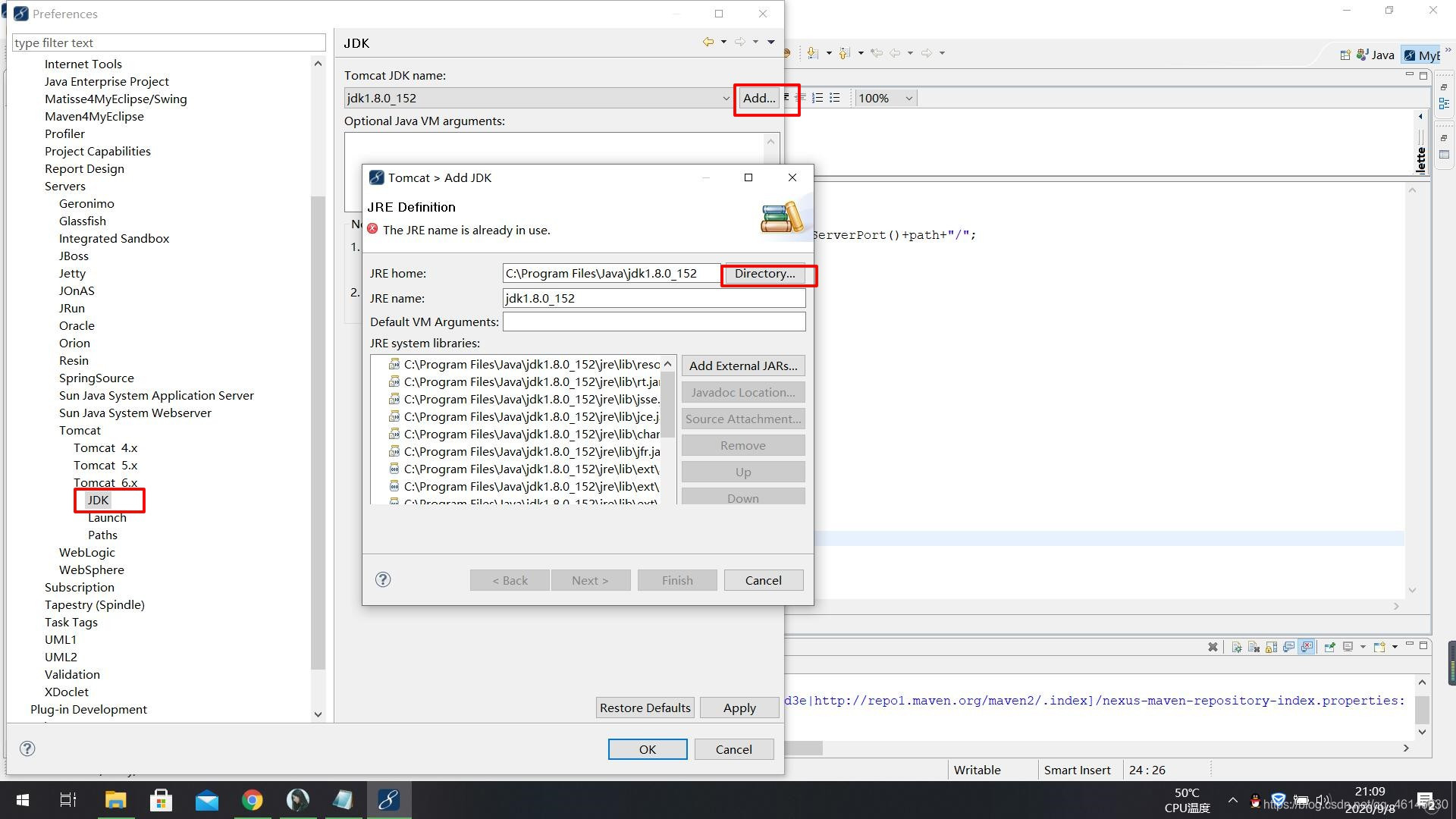Click OK in the Preferences window
Viewport: 1456px width, 819px height.
648,749
